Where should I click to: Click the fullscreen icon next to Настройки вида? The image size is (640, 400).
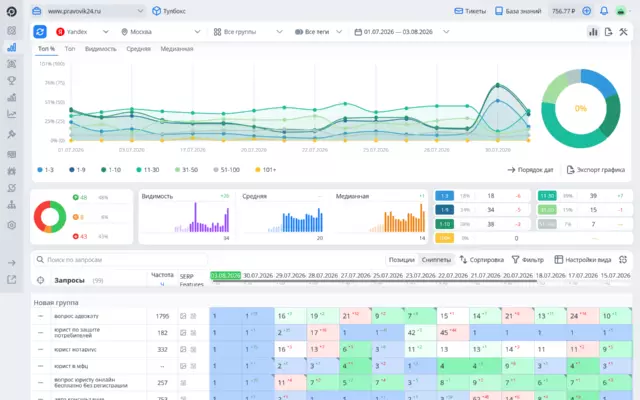click(x=623, y=260)
